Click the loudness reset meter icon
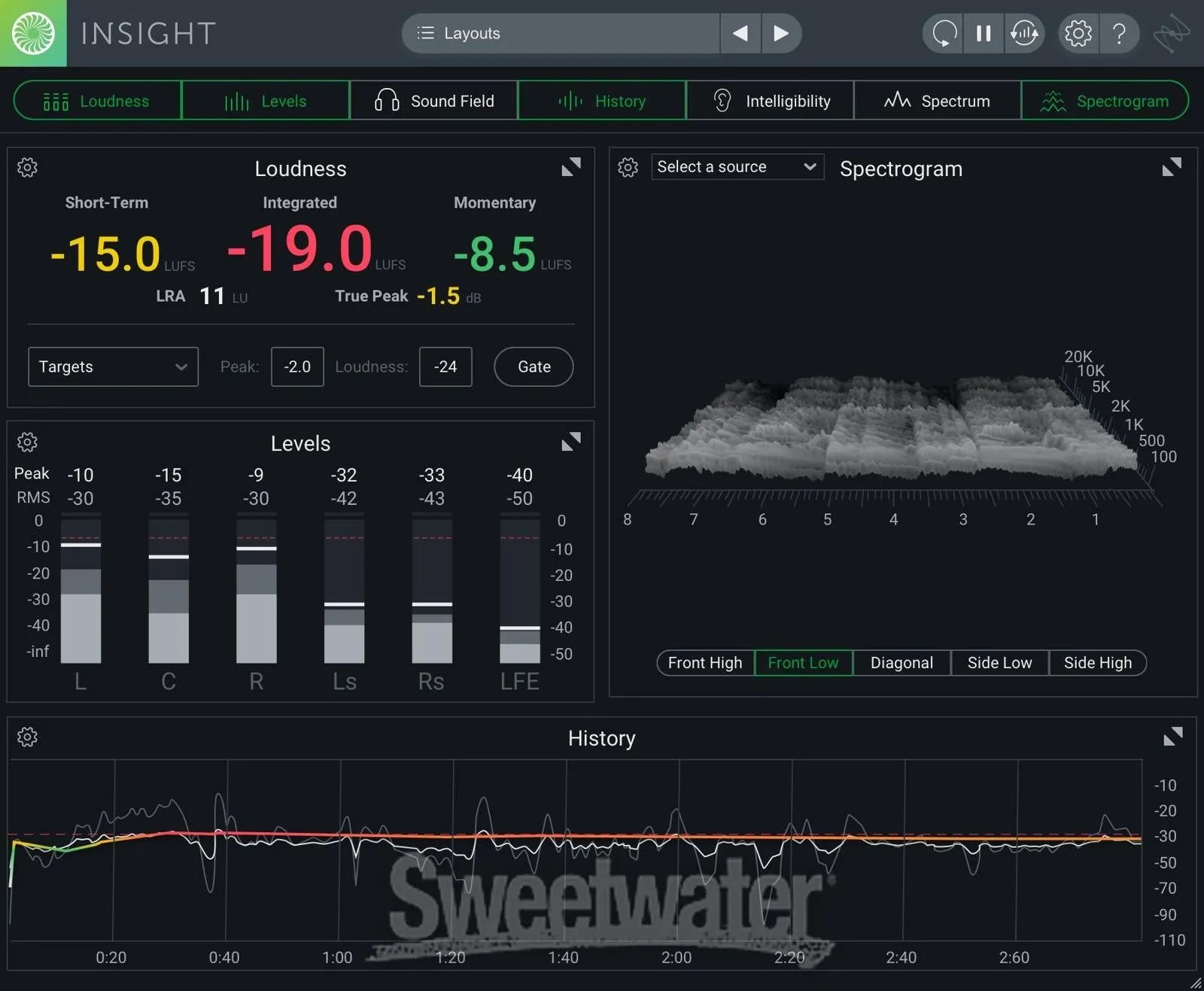 (x=1024, y=33)
